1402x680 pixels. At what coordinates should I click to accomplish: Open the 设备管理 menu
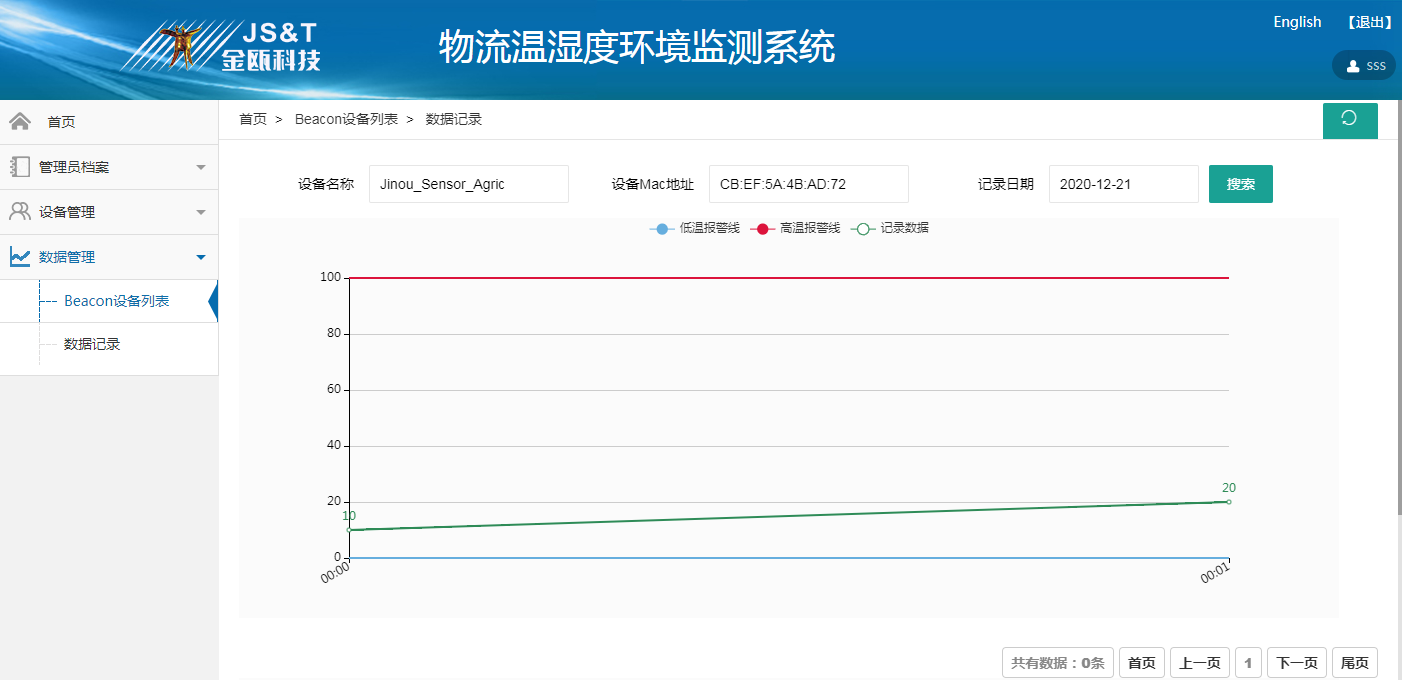coord(109,212)
